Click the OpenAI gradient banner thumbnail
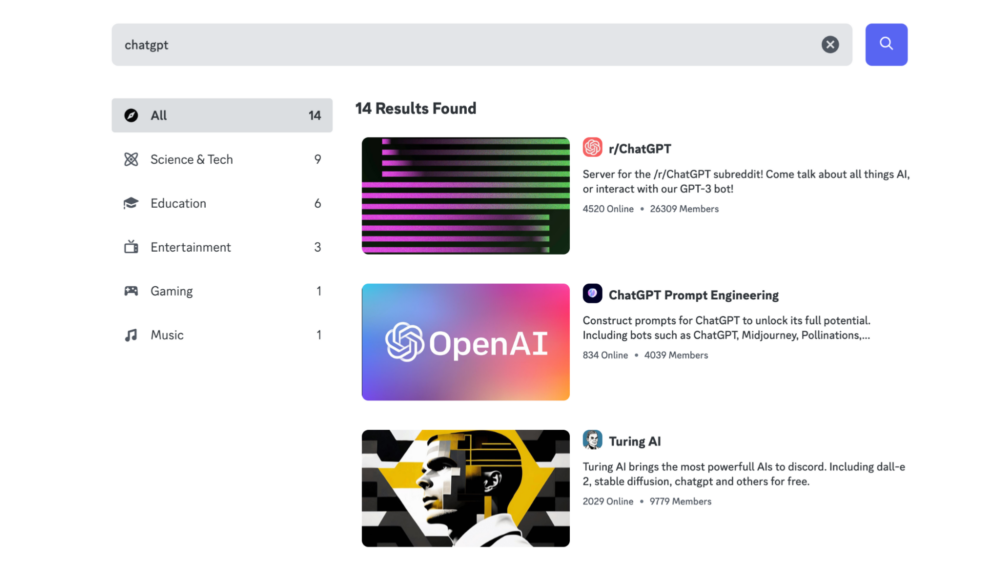The height and width of the screenshot is (566, 1000). pyautogui.click(x=465, y=342)
